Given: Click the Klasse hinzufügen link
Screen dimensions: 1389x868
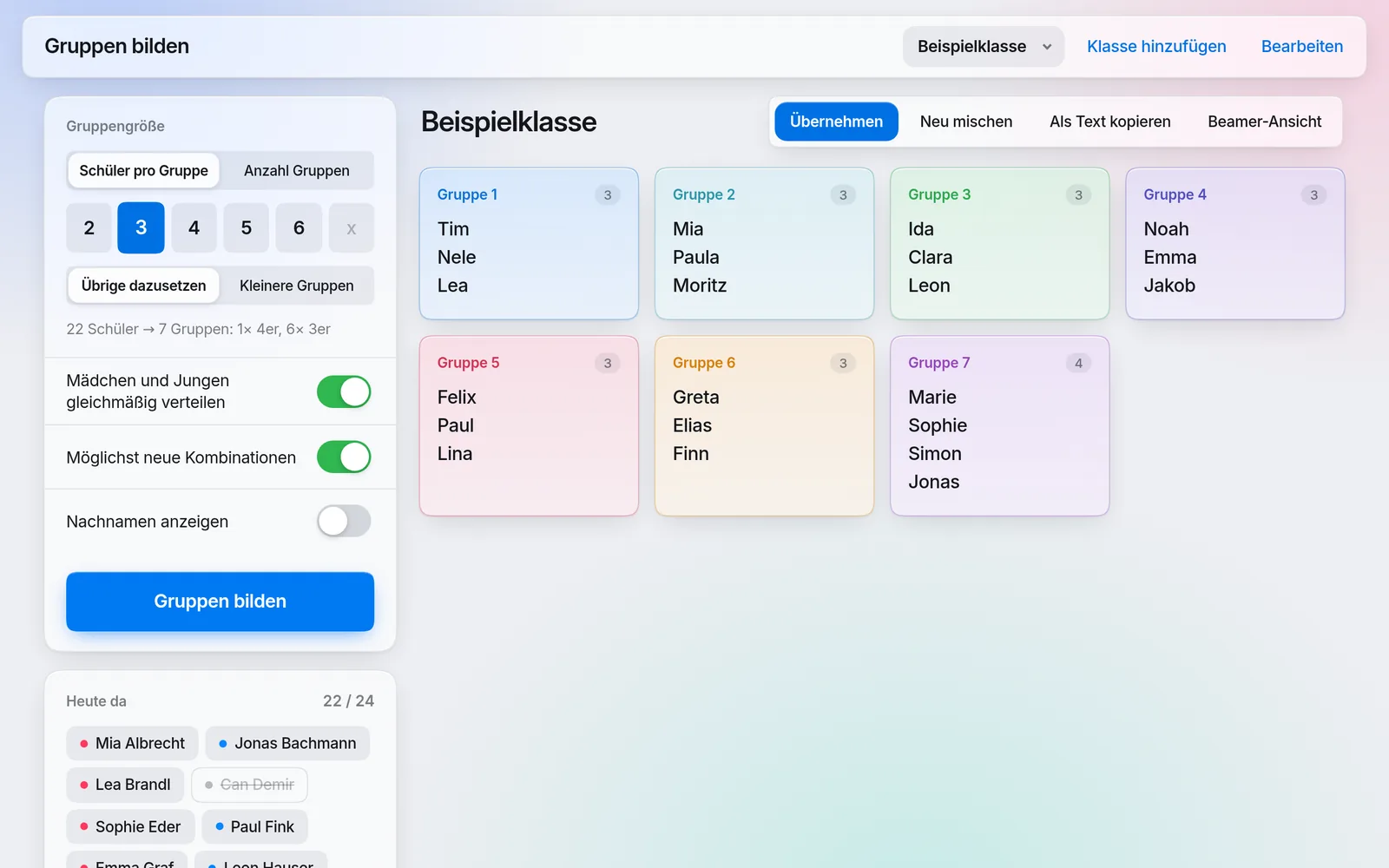Looking at the screenshot, I should click(x=1156, y=47).
